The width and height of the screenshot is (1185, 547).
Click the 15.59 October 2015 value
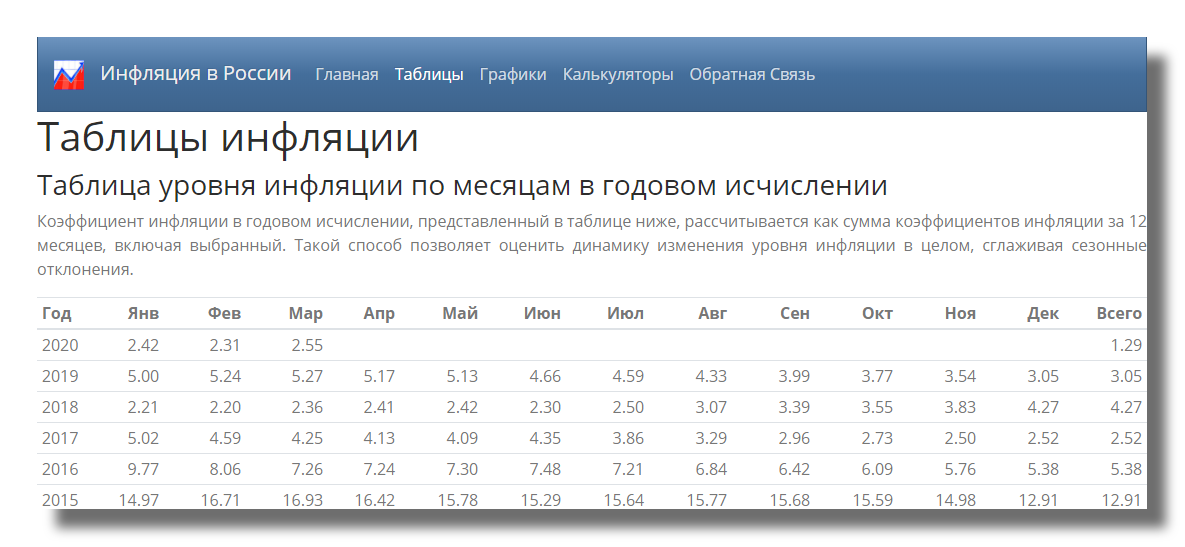pyautogui.click(x=873, y=499)
